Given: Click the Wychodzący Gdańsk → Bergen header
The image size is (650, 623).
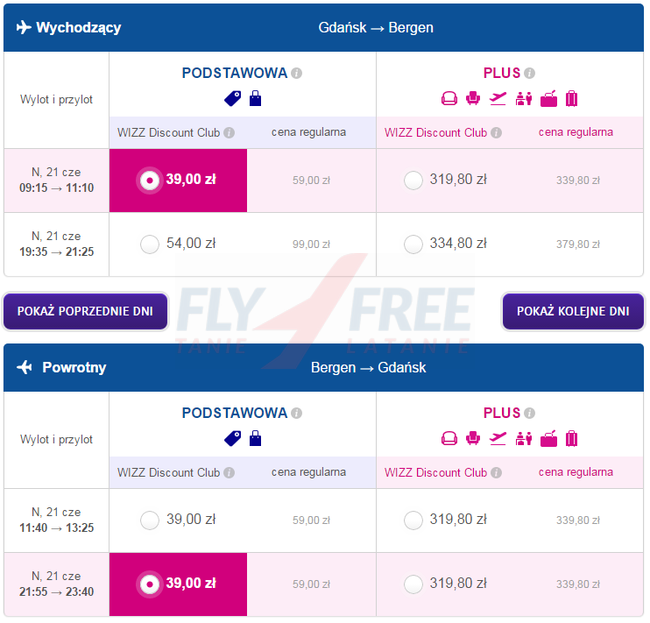Looking at the screenshot, I should 324,28.
